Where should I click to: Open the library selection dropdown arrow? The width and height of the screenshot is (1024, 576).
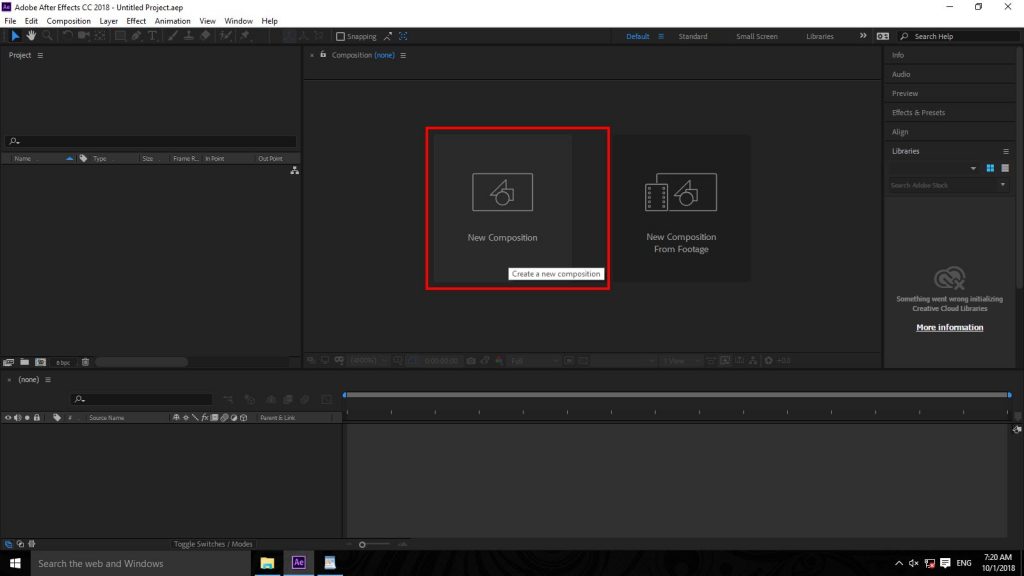coord(973,168)
